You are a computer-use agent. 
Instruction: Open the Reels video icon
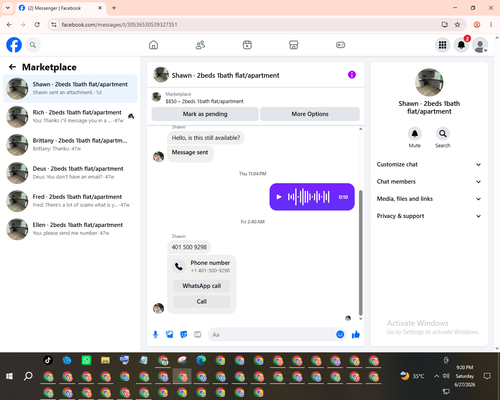pyautogui.click(x=247, y=45)
